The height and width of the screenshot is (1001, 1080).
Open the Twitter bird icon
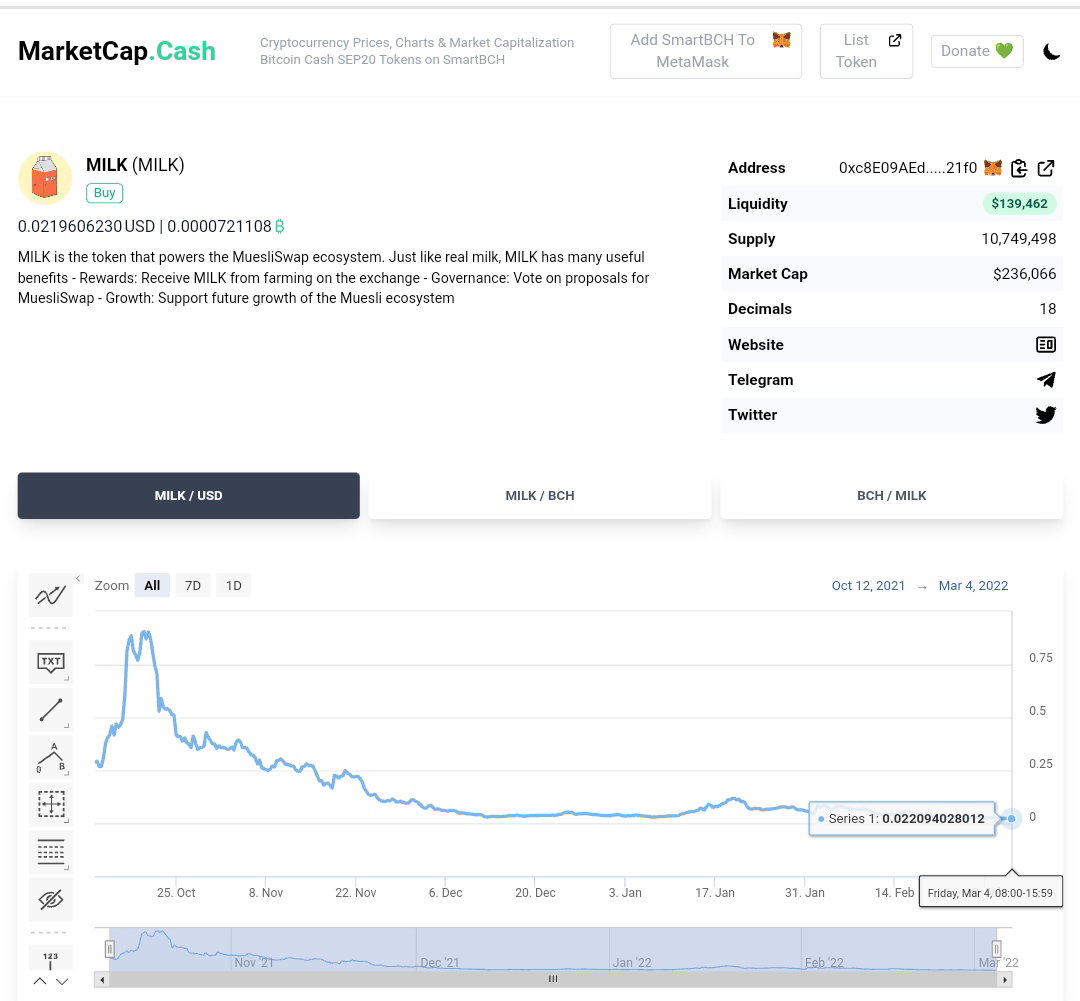(1046, 415)
